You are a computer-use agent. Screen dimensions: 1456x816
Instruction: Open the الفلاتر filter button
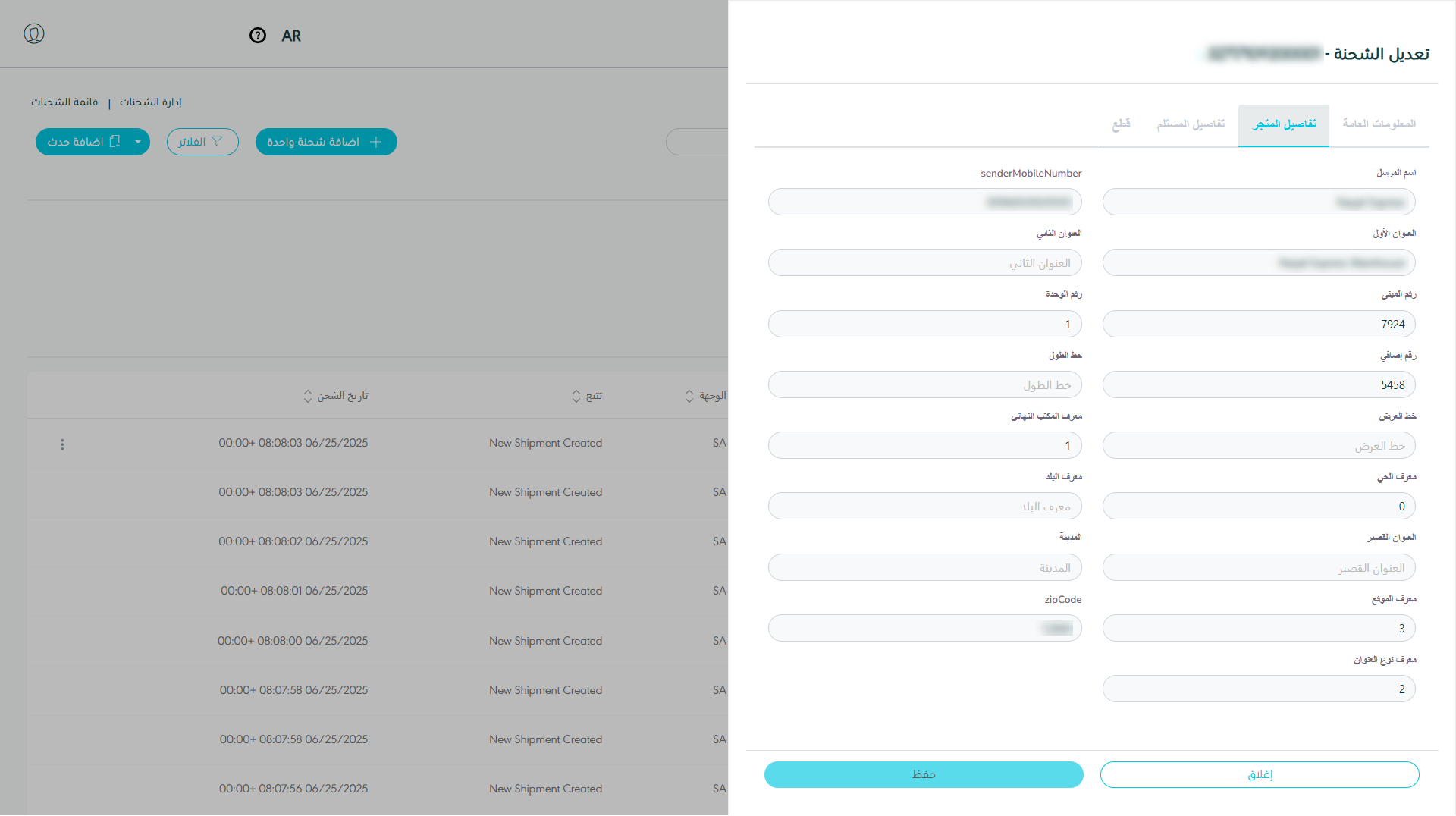[202, 142]
